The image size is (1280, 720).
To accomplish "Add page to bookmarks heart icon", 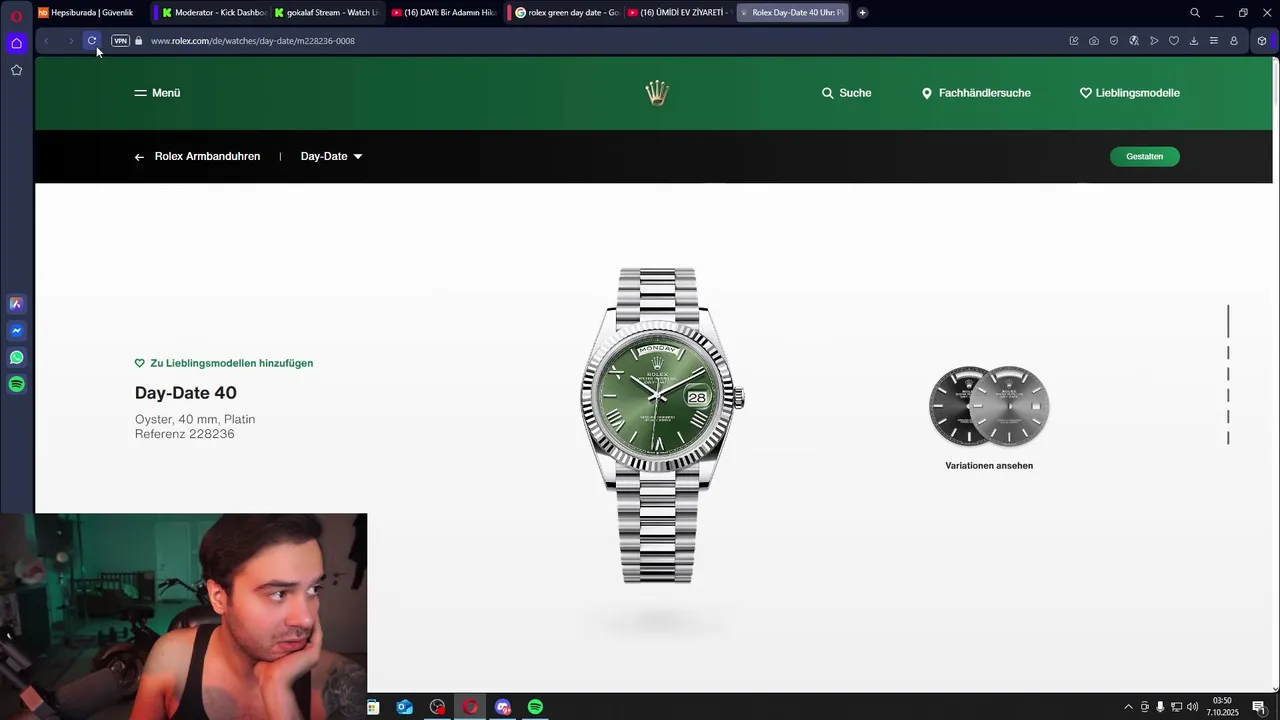I will (x=1174, y=41).
